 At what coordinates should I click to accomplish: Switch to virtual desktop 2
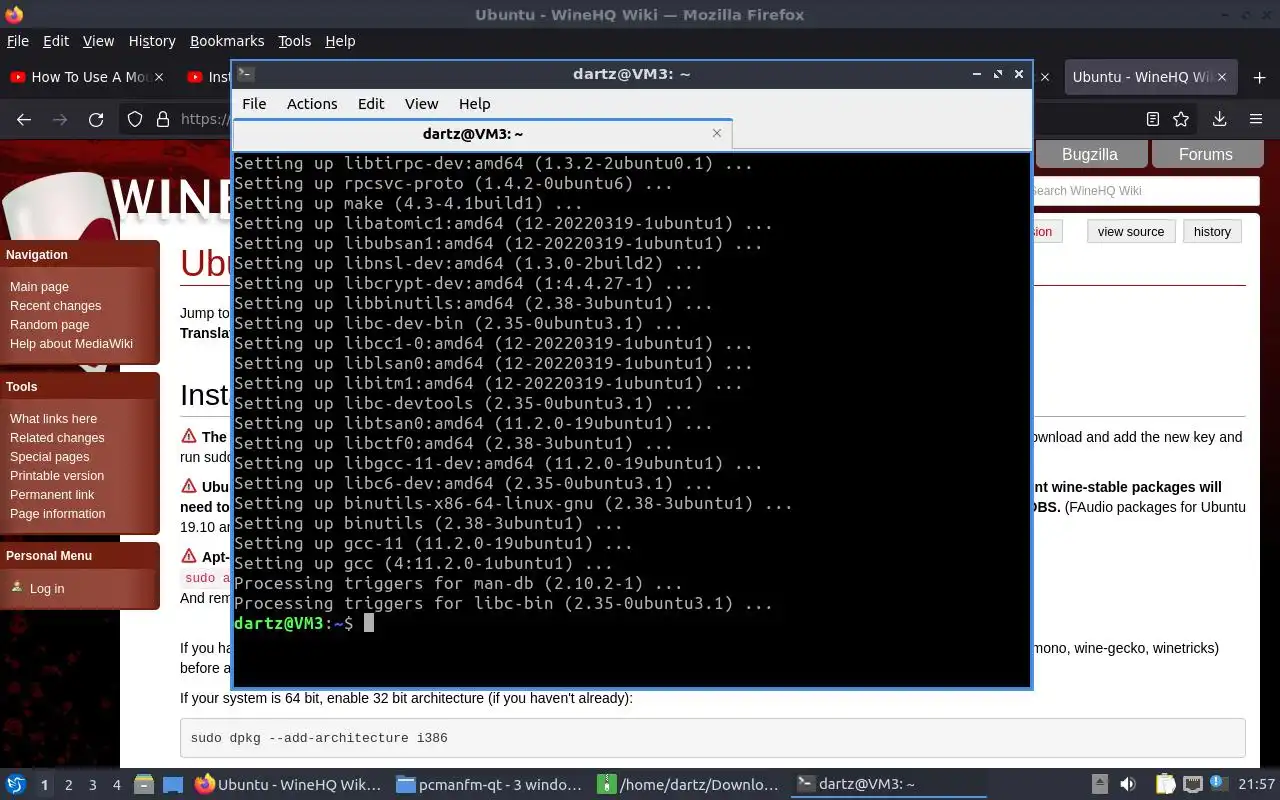pos(68,785)
